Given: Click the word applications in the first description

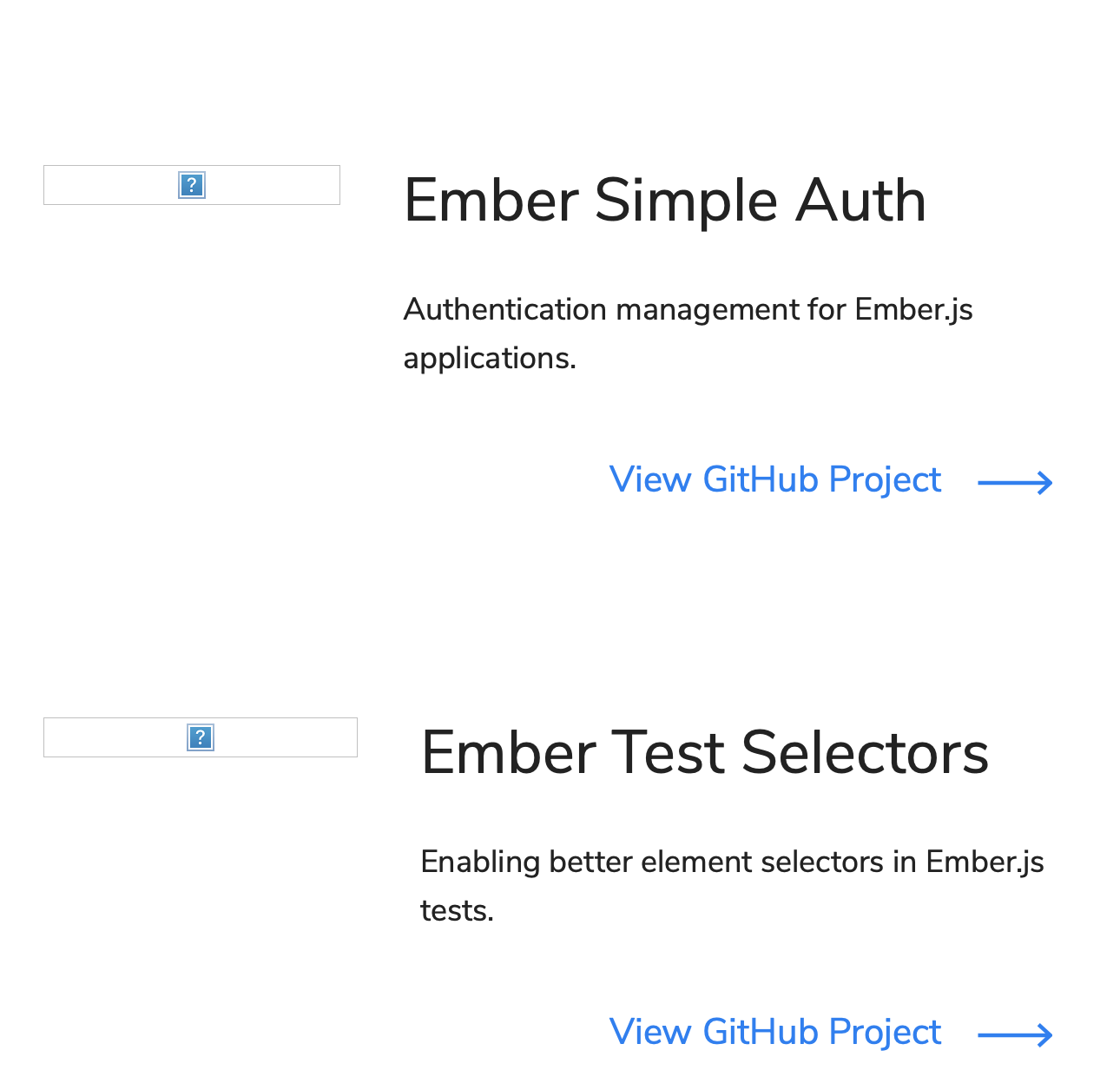Looking at the screenshot, I should tap(489, 358).
